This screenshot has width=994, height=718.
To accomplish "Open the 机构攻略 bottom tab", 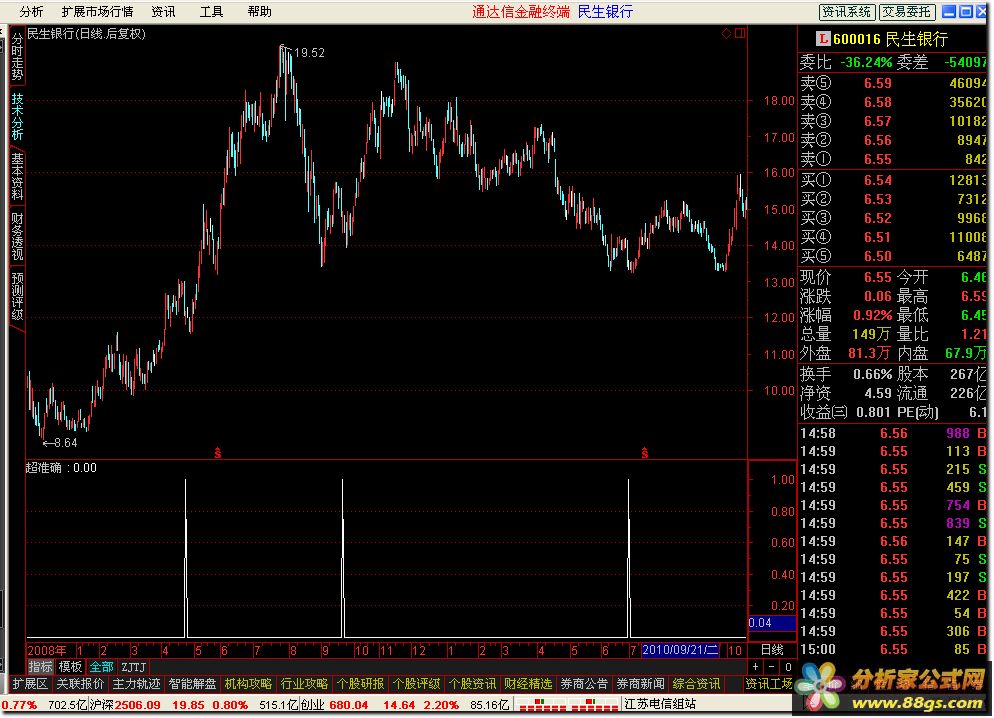I will pos(248,684).
